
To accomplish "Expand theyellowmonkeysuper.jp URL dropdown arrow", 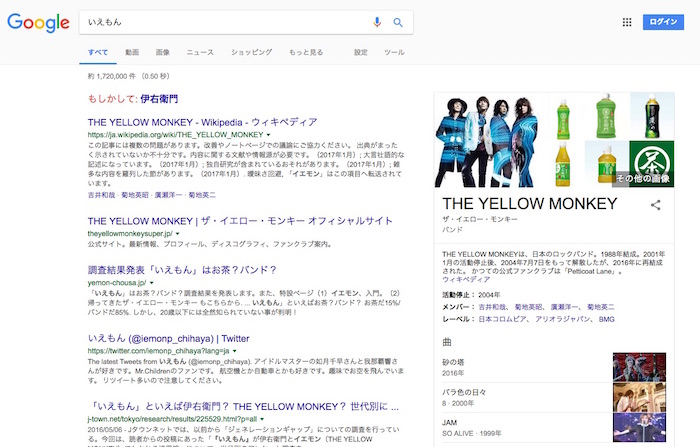I will click(177, 232).
